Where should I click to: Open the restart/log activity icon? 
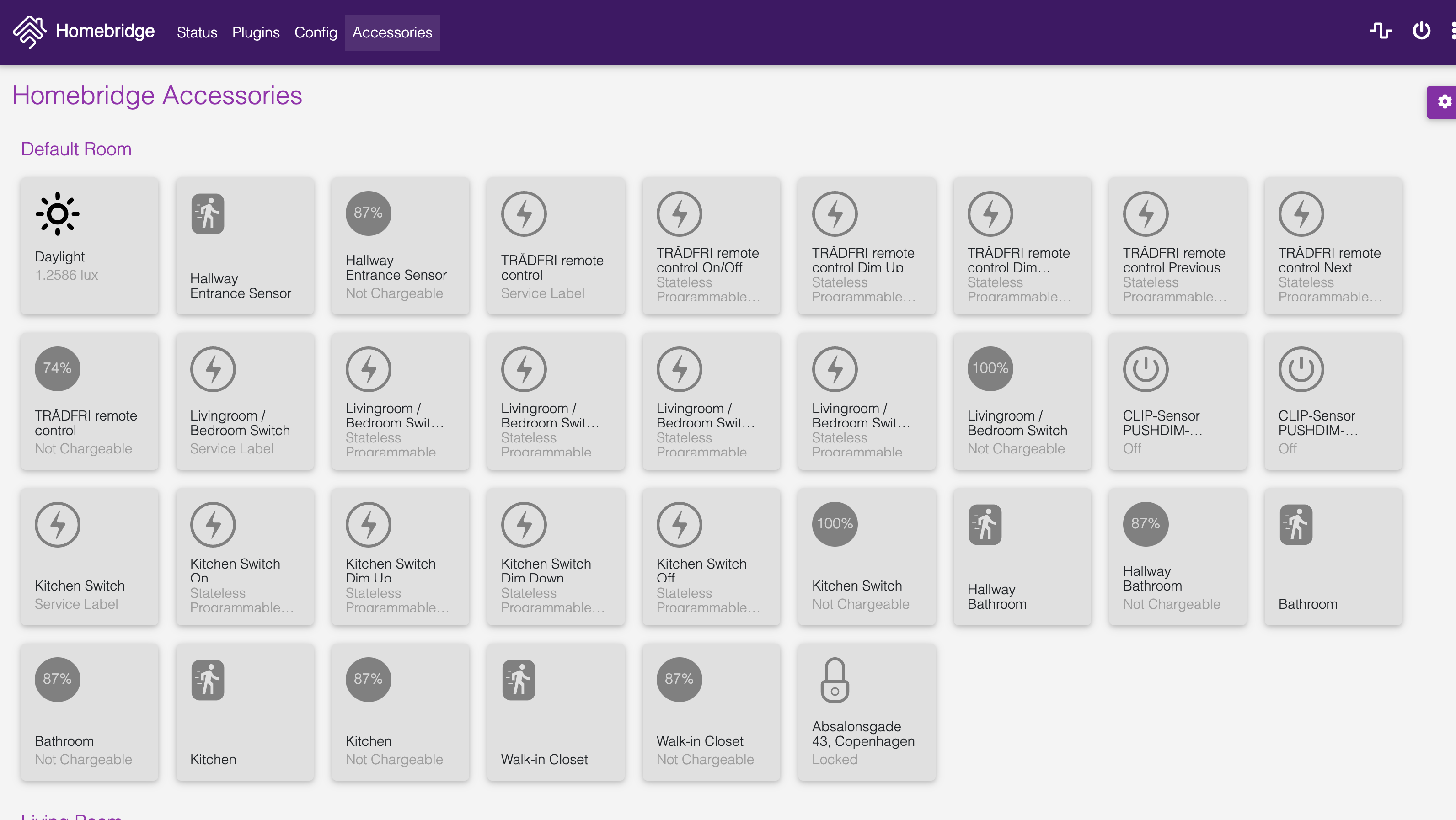[x=1380, y=31]
